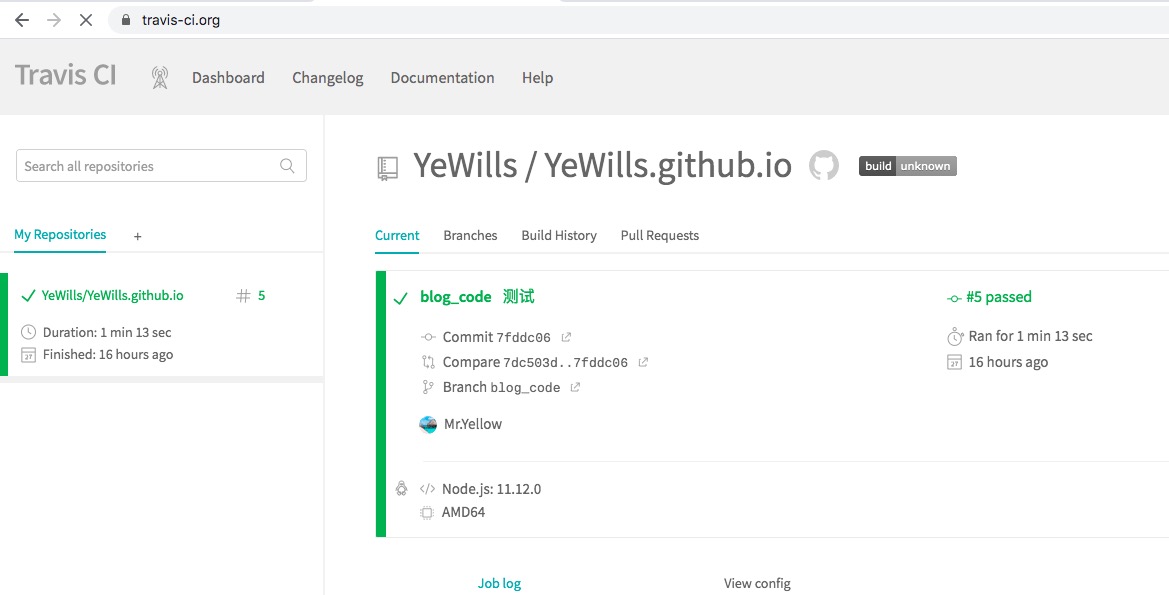Click Ran for 1 min 13 sec text
This screenshot has width=1169, height=595.
[x=1030, y=336]
